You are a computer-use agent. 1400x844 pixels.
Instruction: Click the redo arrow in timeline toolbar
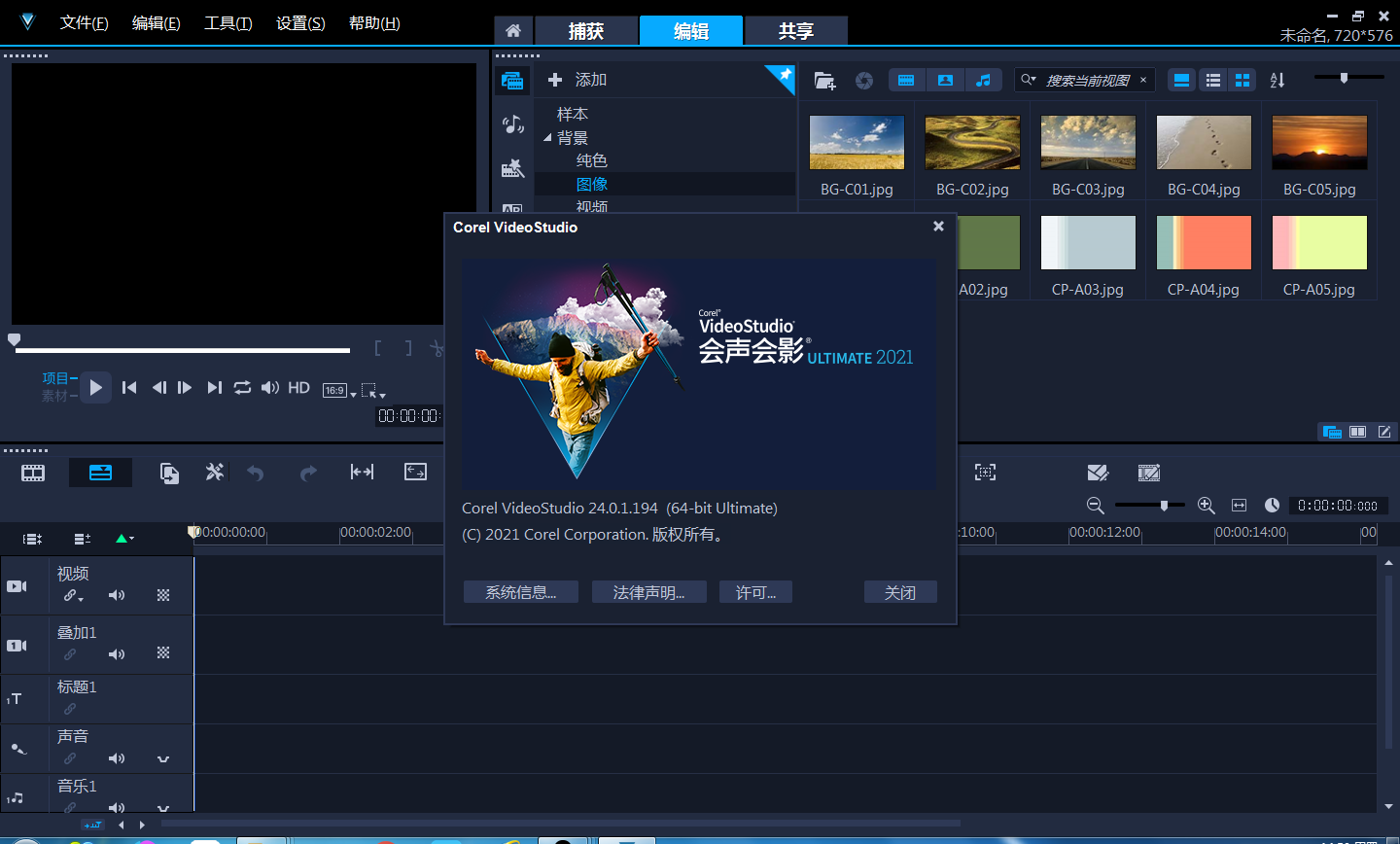[308, 473]
